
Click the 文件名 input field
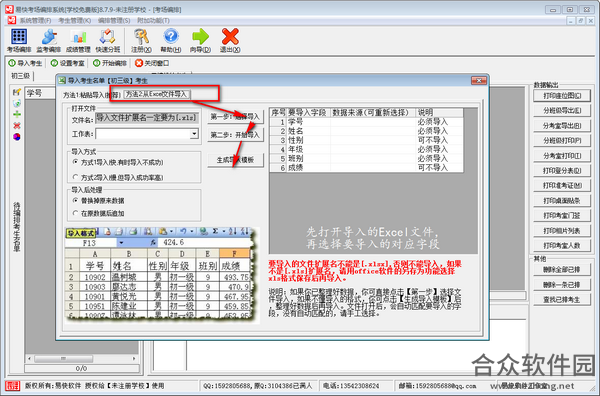click(147, 118)
